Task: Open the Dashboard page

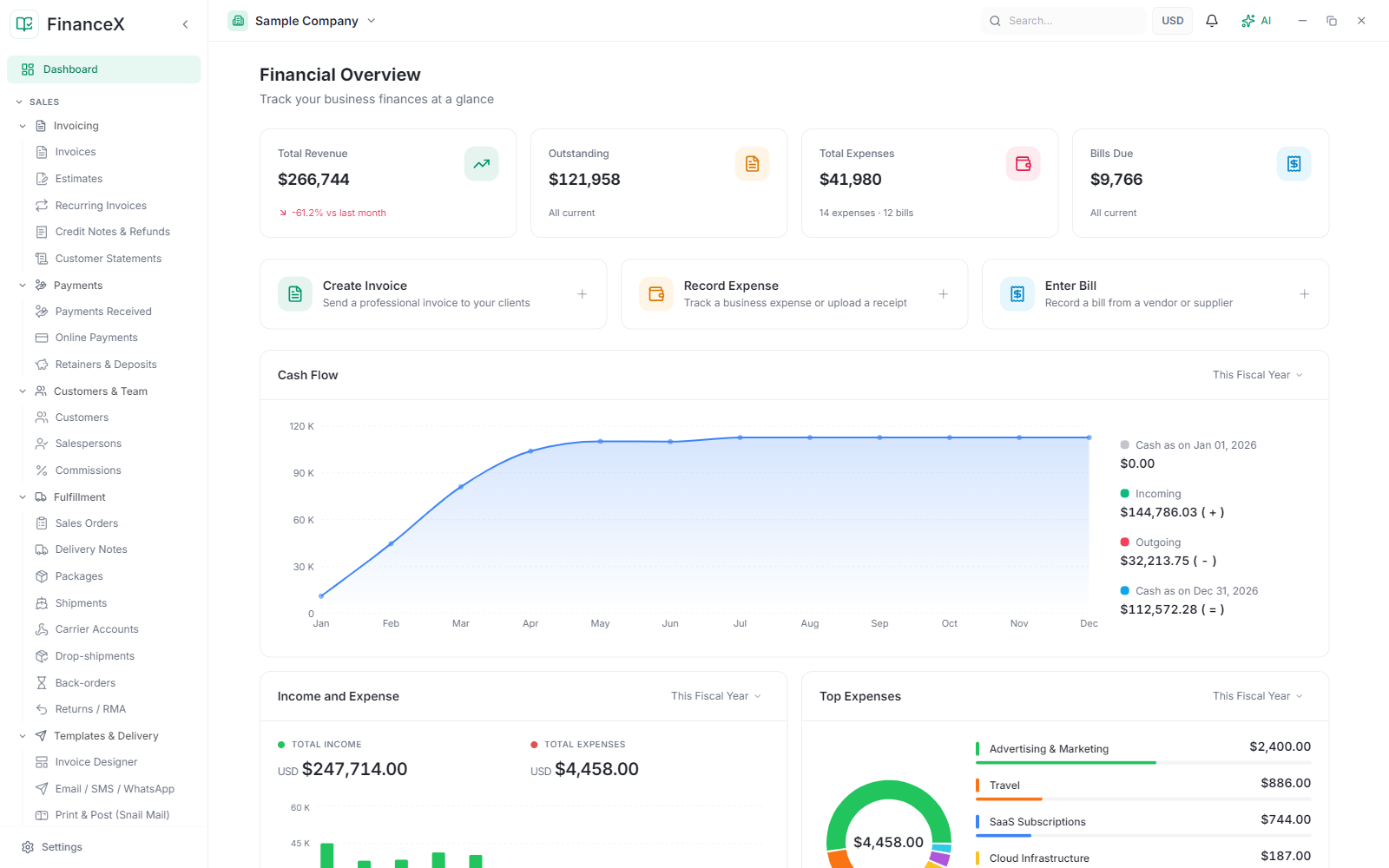Action: tap(103, 69)
